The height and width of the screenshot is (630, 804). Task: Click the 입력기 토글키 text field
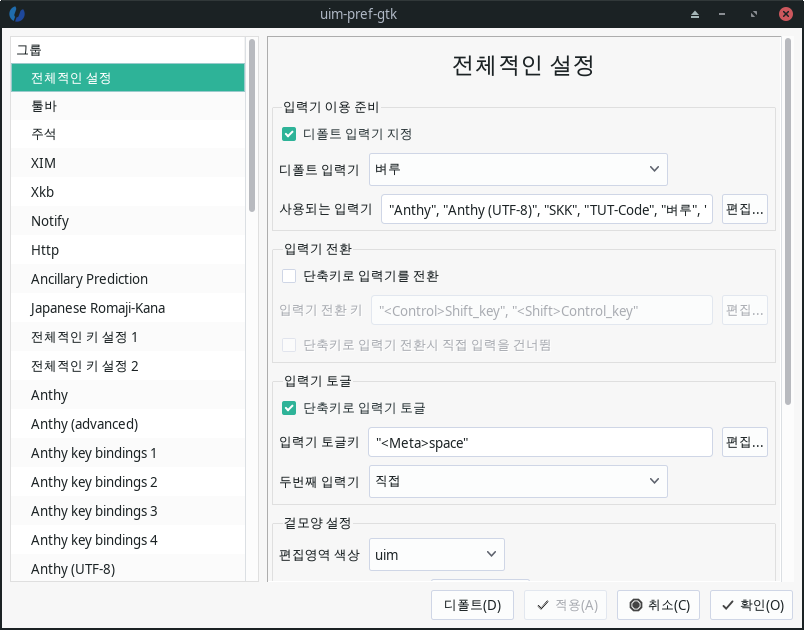(x=541, y=442)
